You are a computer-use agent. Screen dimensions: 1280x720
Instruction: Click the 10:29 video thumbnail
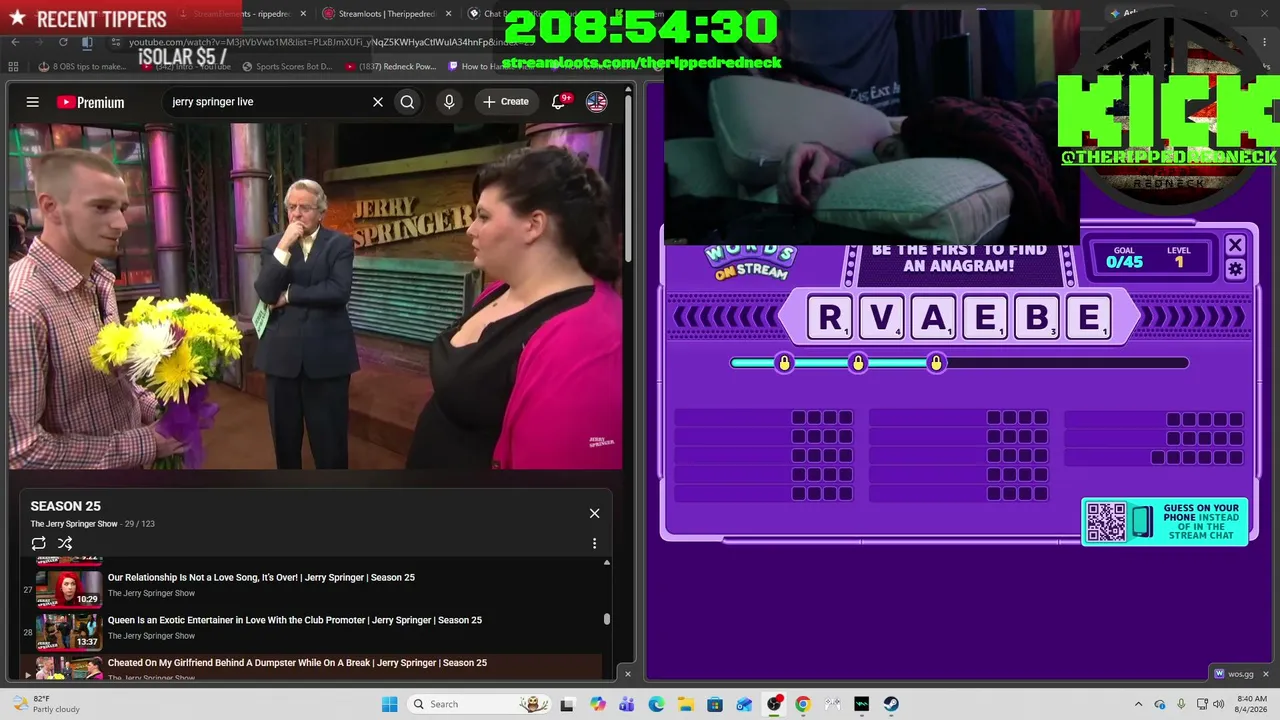tap(69, 588)
